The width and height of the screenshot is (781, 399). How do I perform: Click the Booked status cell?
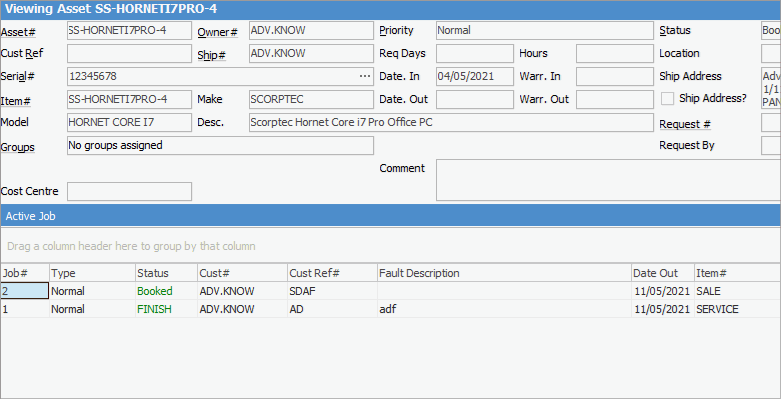click(x=166, y=291)
